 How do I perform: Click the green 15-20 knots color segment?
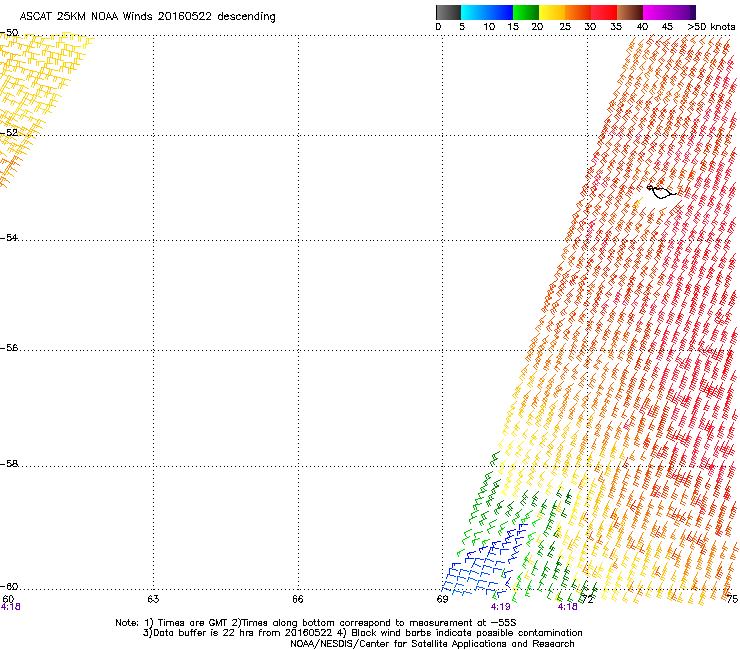coord(526,12)
